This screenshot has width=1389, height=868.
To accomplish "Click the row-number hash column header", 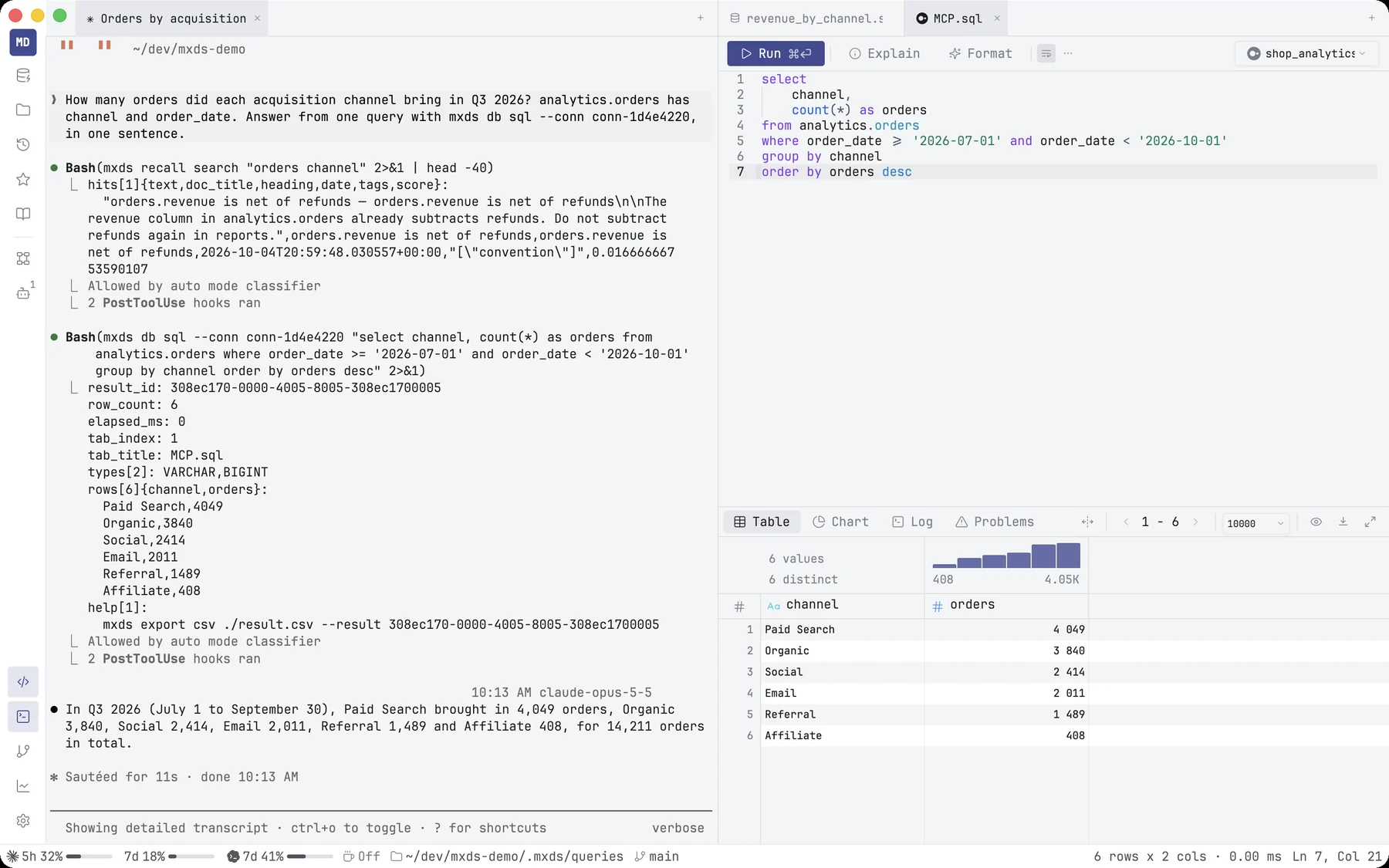I will [x=739, y=606].
